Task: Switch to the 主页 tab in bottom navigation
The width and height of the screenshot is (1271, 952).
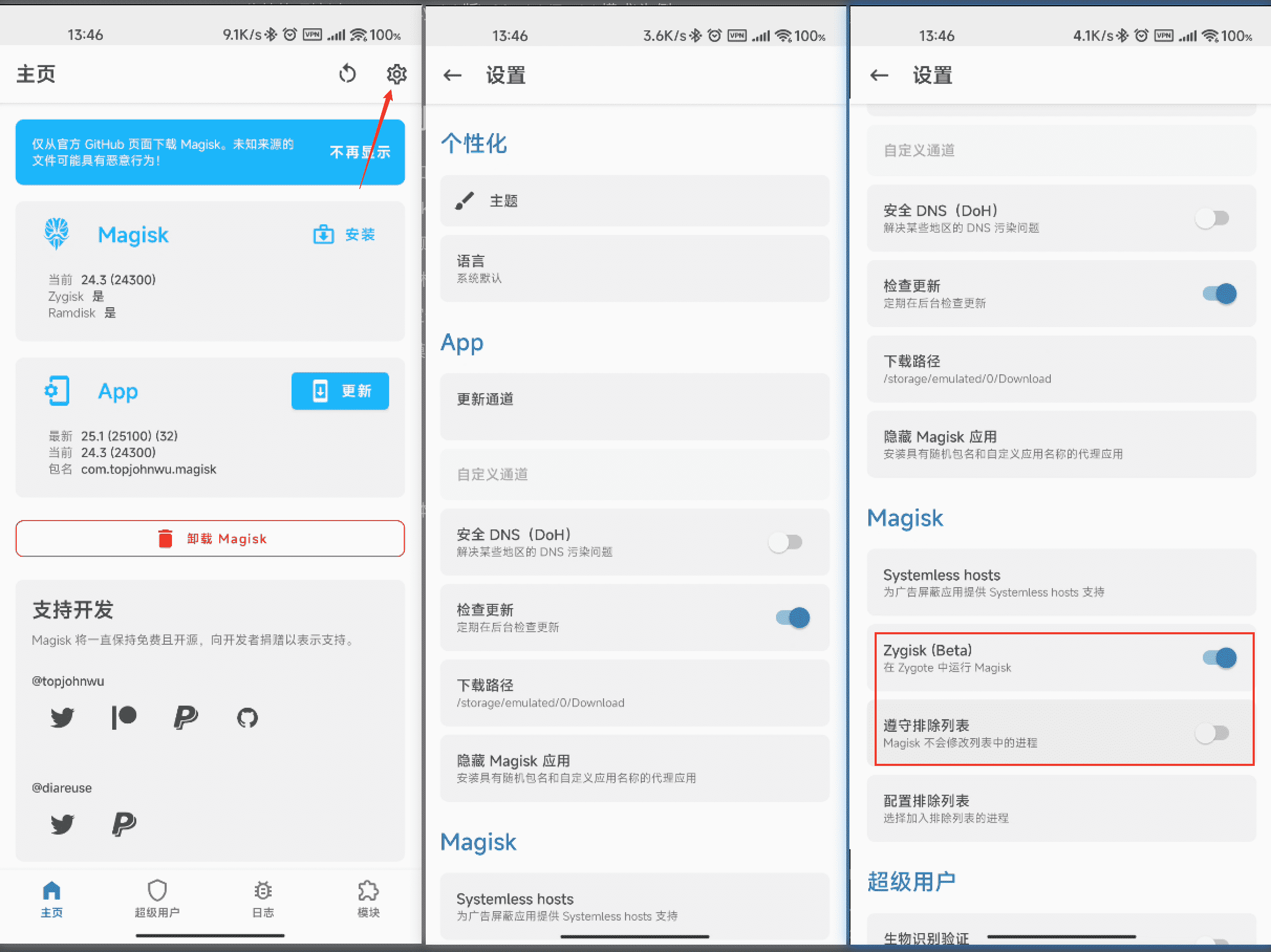Action: [52, 899]
